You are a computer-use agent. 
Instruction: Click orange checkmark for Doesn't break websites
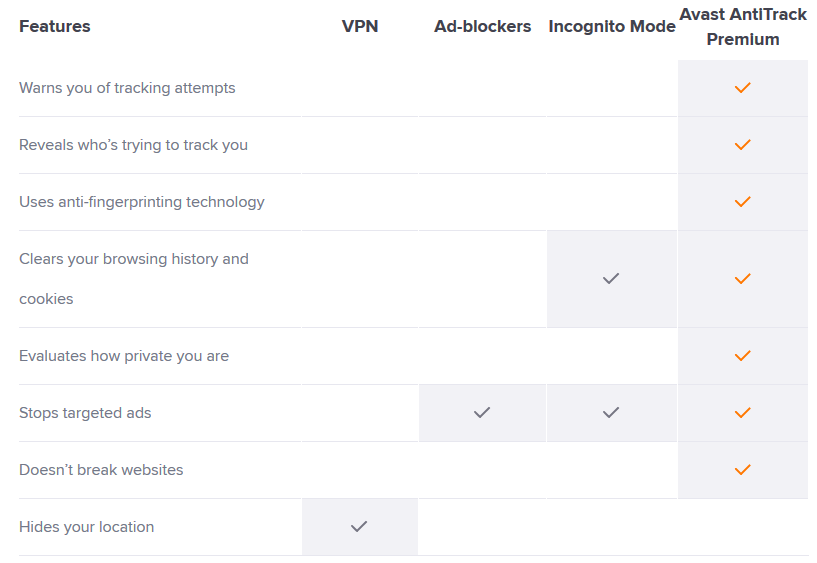742,470
